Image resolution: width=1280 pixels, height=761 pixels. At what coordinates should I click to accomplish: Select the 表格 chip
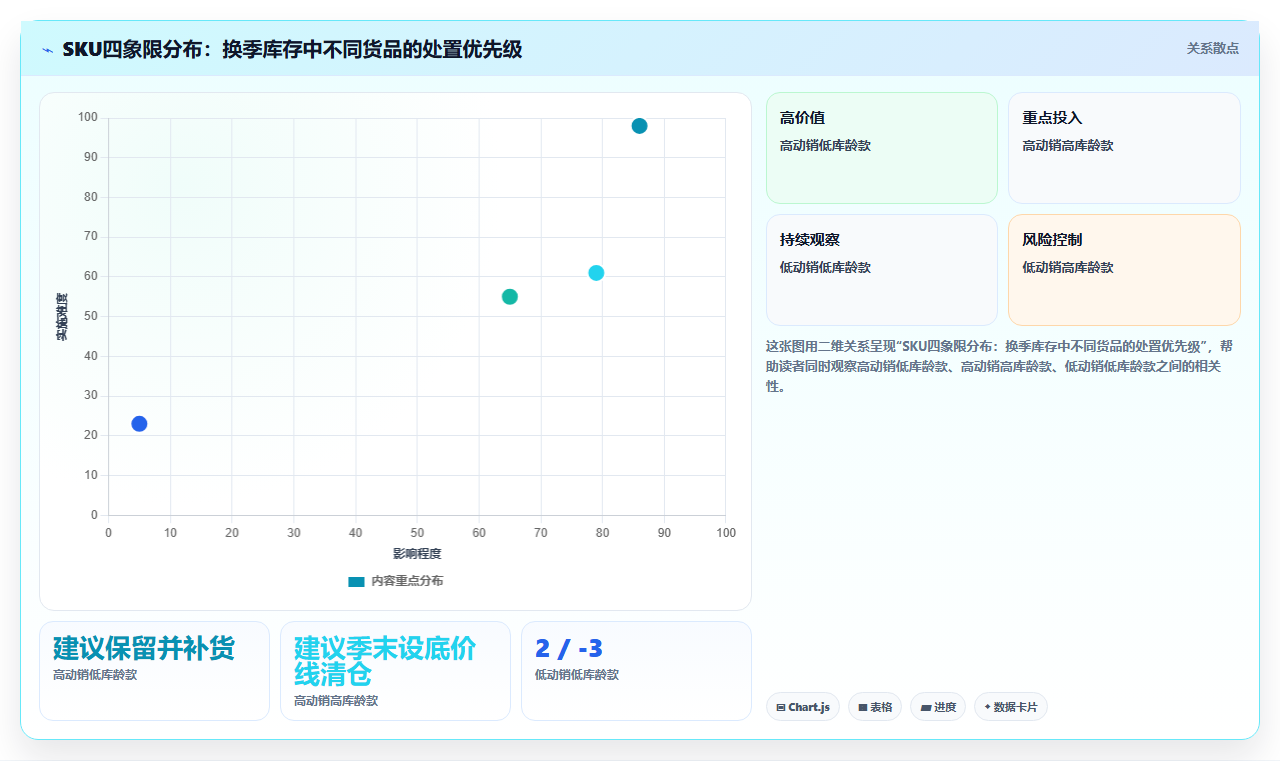coord(874,707)
